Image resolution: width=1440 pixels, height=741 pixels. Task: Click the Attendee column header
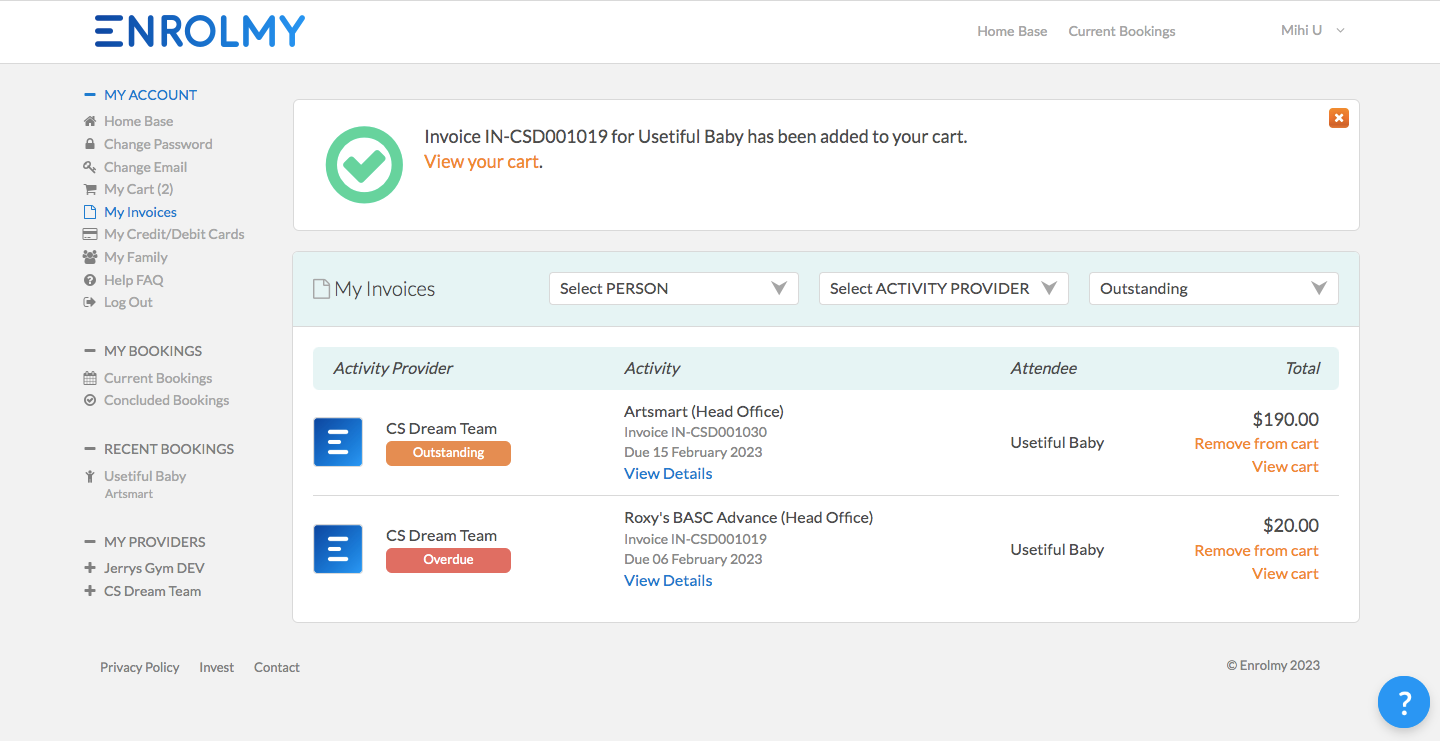click(1043, 368)
